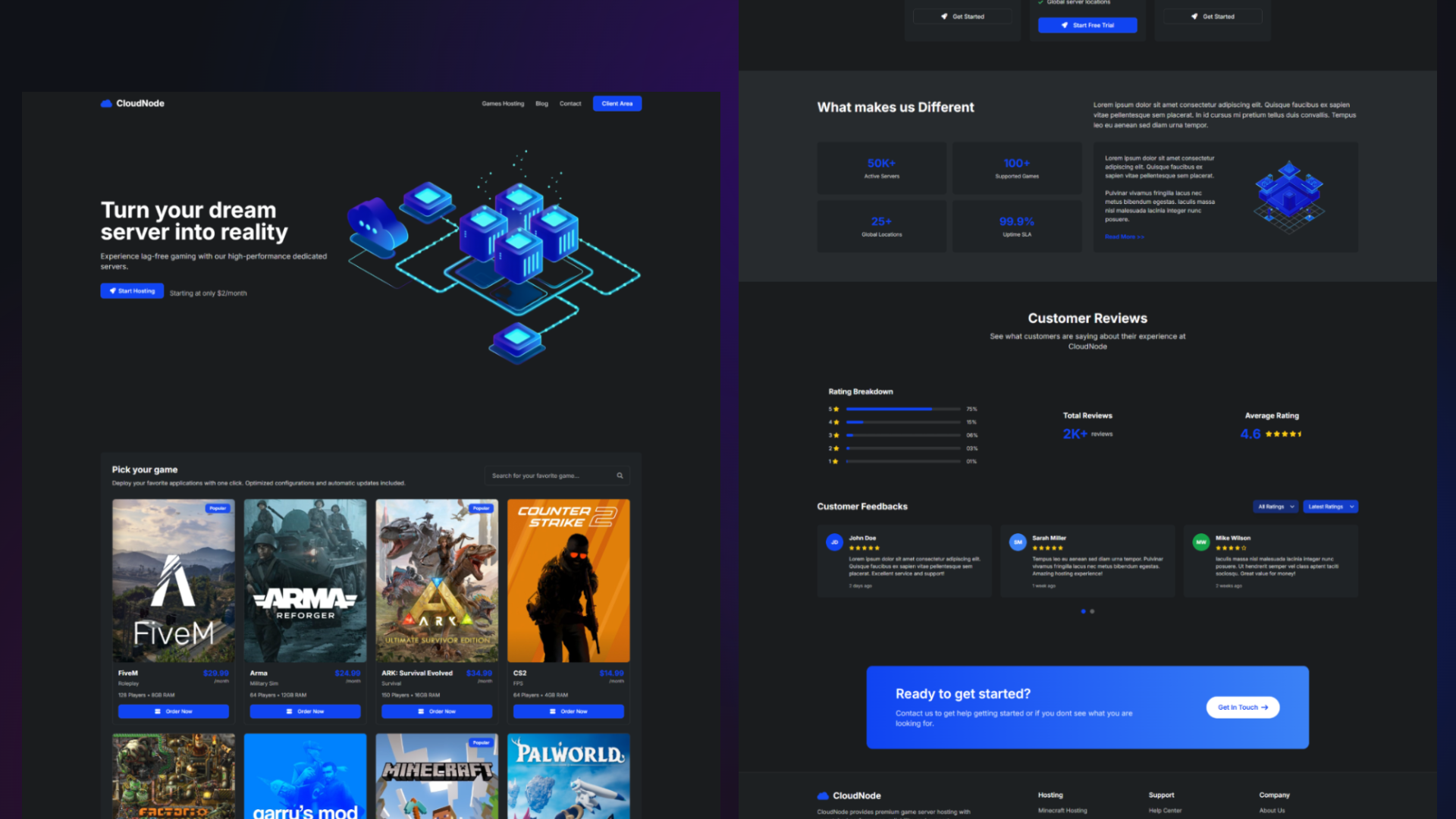Click the Arma Reforger cover image

[x=305, y=581]
